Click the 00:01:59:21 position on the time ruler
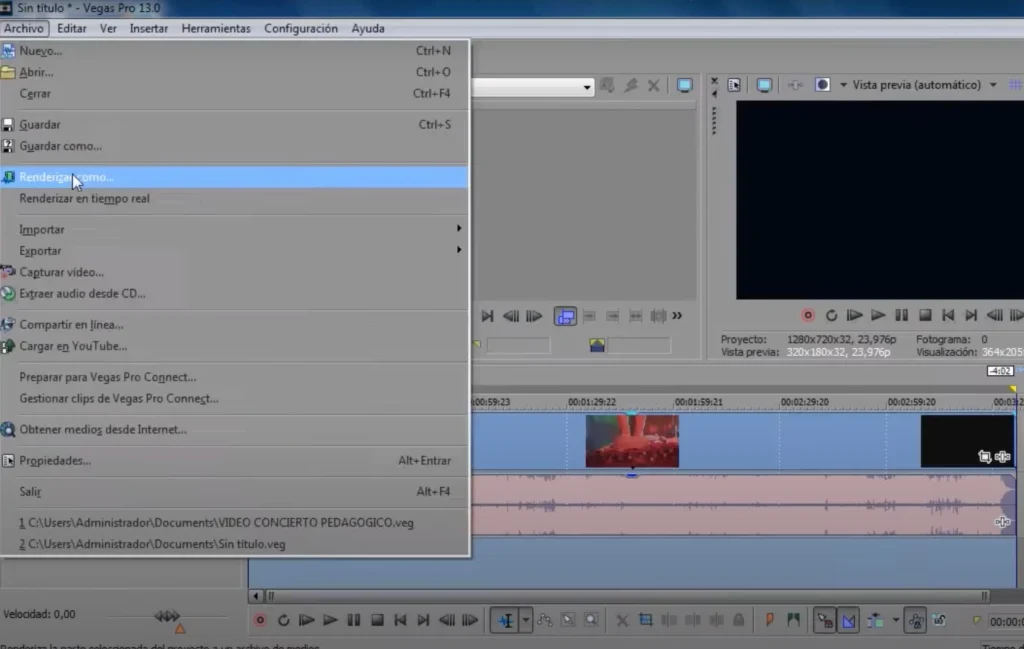The height and width of the screenshot is (649, 1024). point(698,402)
